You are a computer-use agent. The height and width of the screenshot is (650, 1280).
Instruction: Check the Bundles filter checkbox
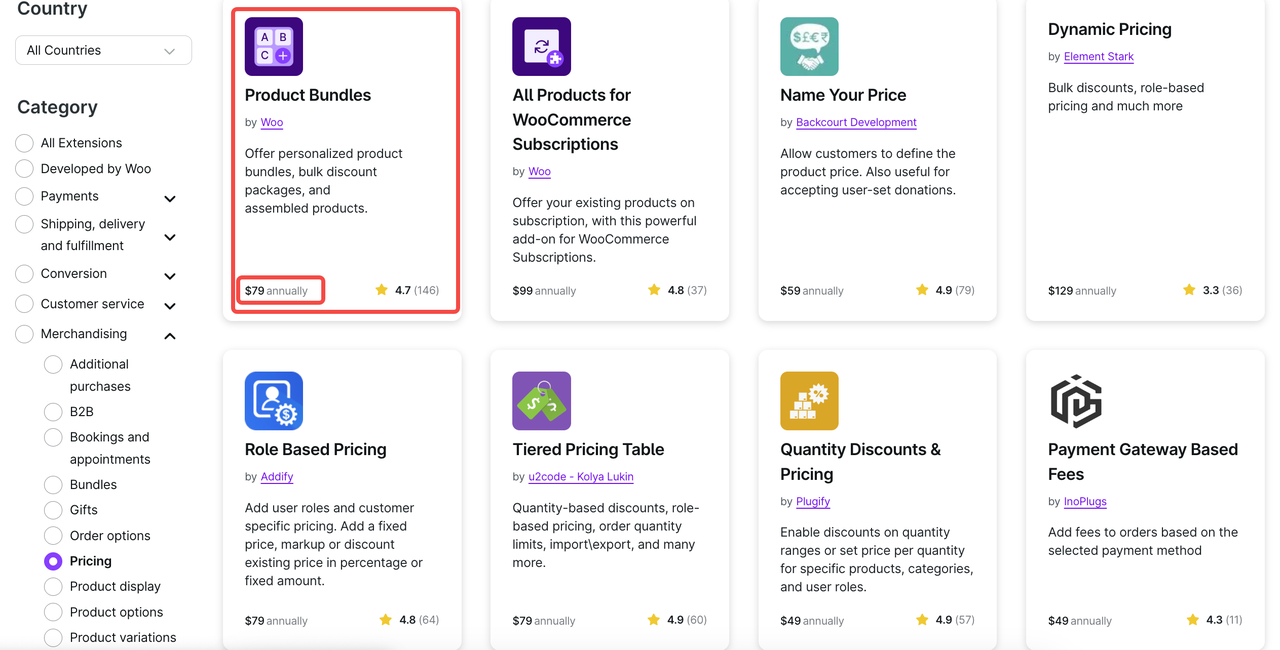(53, 484)
